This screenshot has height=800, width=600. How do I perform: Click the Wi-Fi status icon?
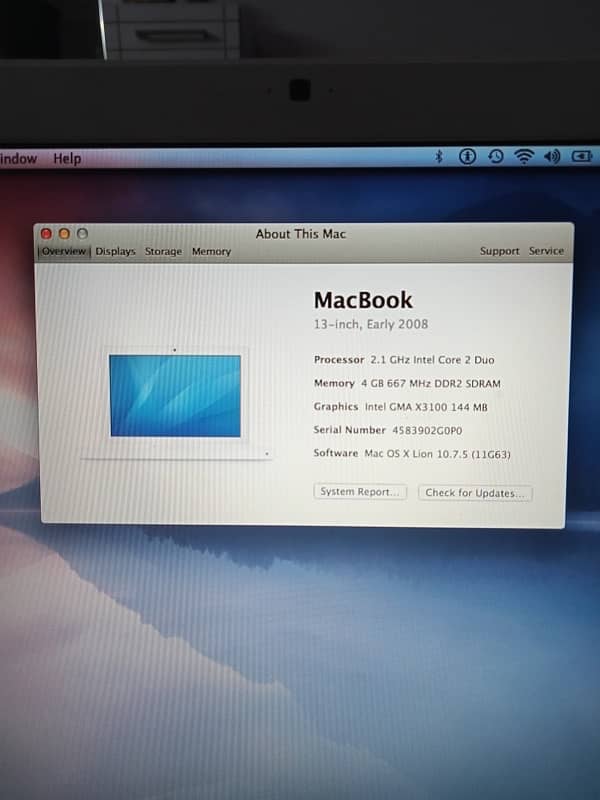coord(523,157)
